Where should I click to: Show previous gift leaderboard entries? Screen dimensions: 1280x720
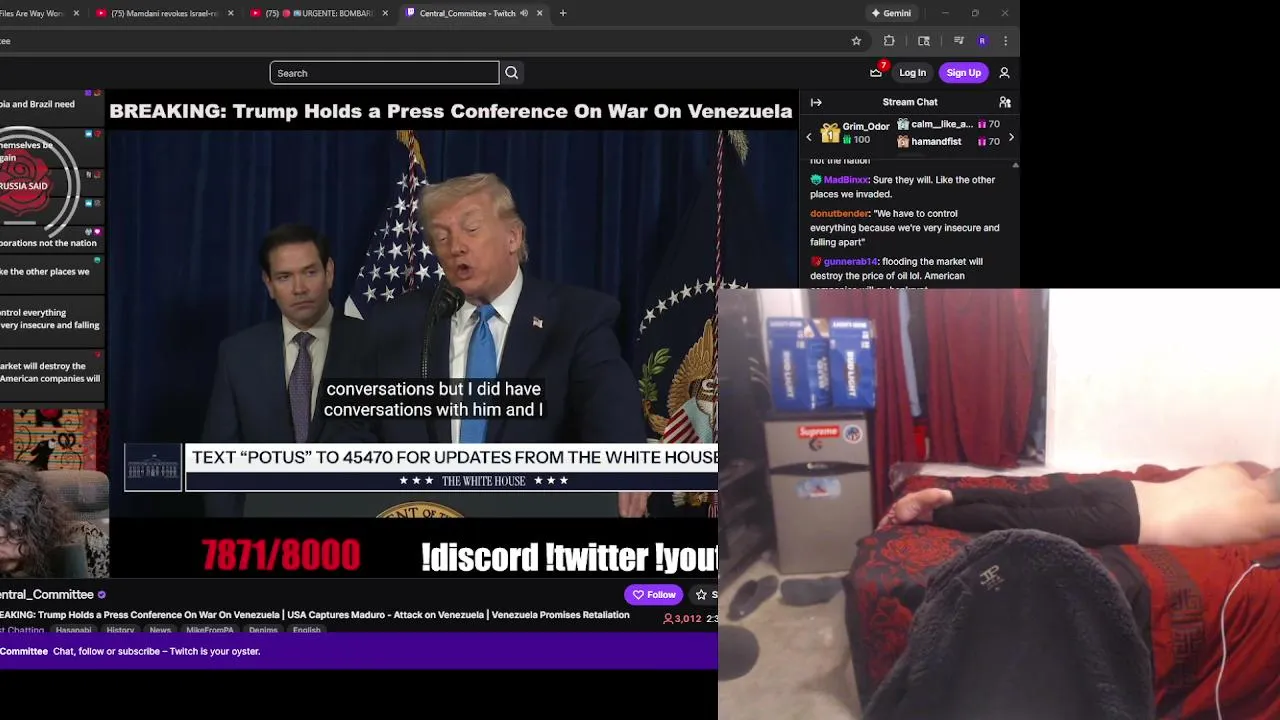click(x=809, y=137)
